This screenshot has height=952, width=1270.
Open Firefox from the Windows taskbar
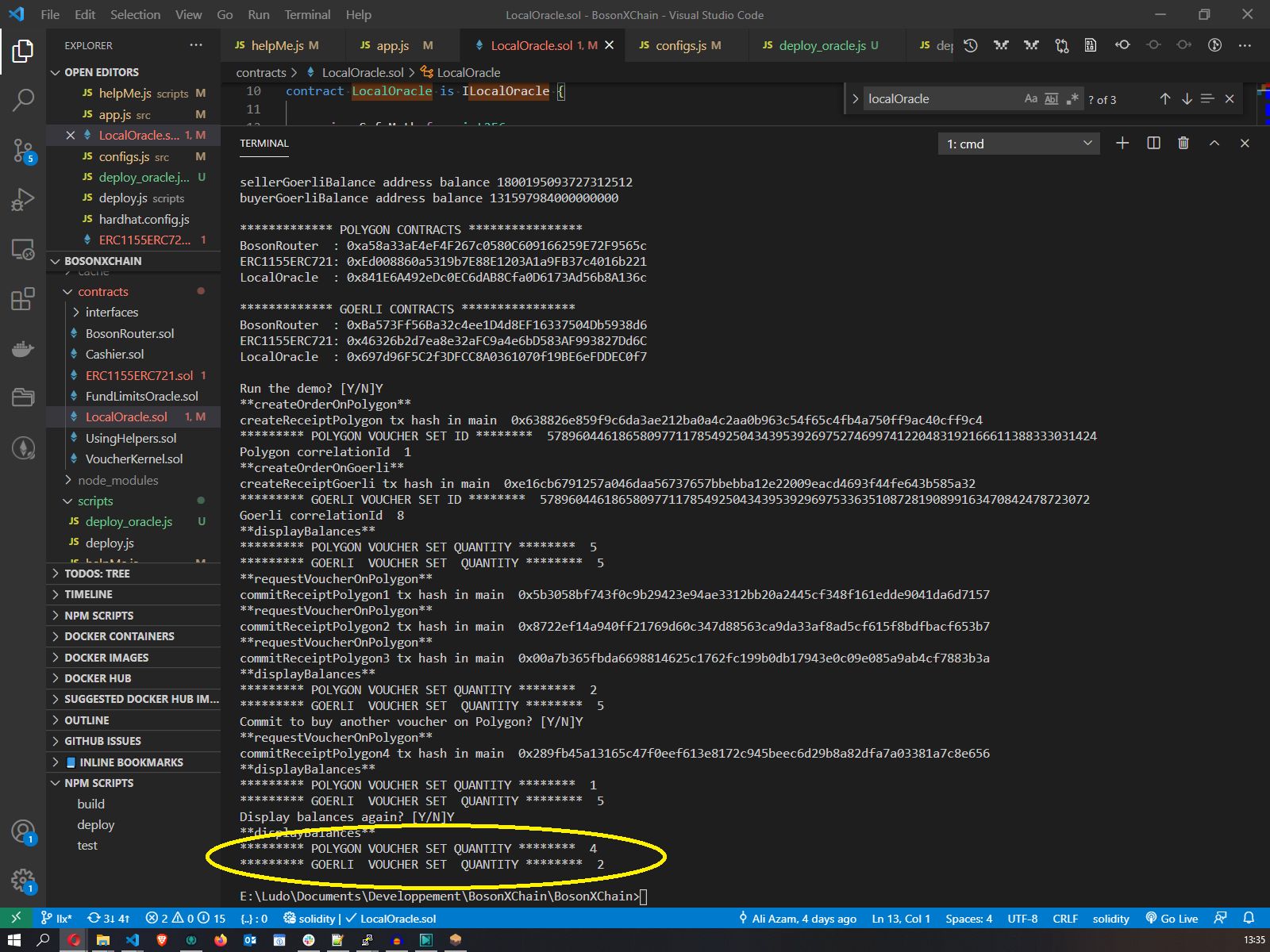[220, 940]
